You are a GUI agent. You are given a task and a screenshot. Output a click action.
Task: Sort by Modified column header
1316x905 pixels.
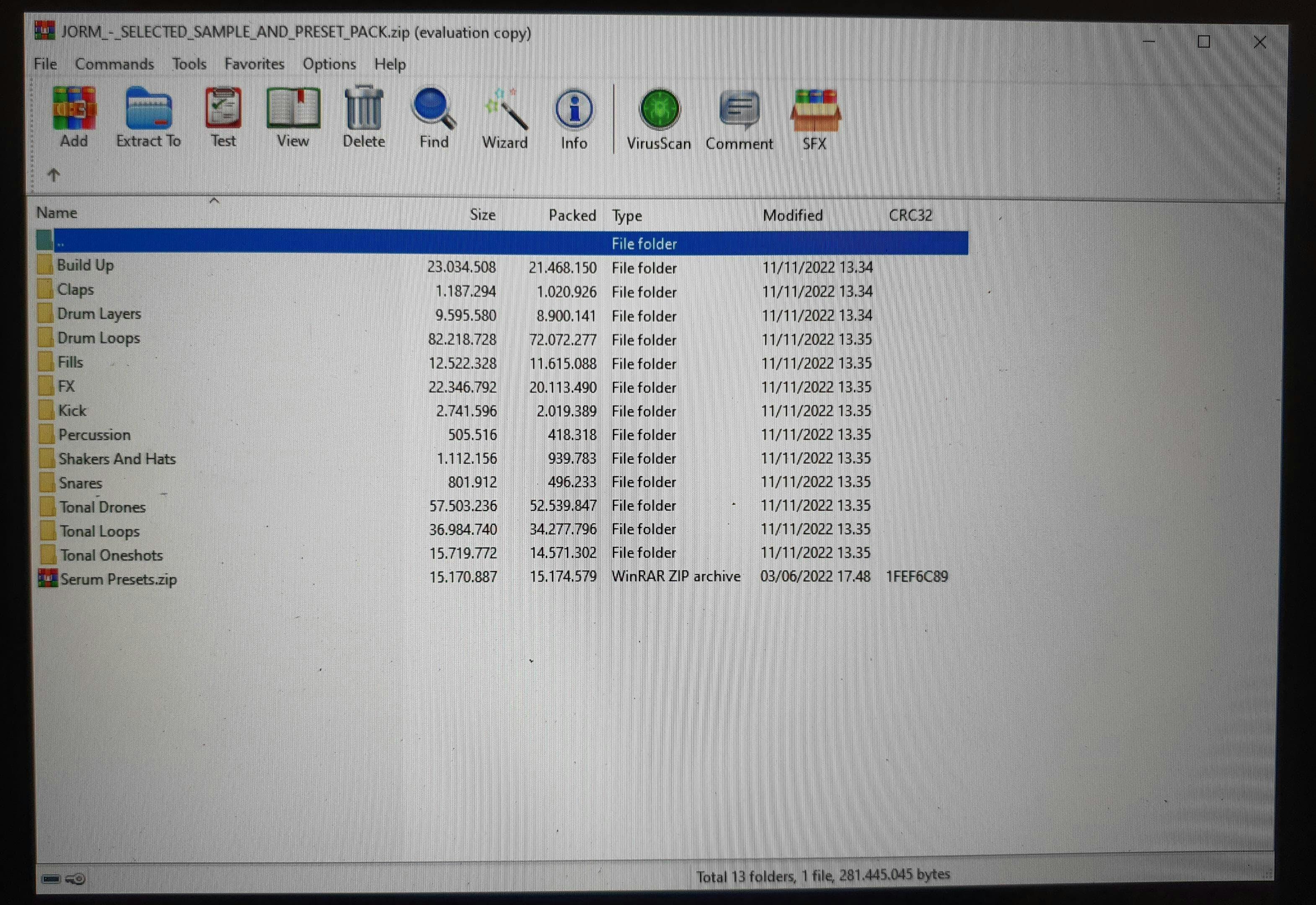coord(792,215)
